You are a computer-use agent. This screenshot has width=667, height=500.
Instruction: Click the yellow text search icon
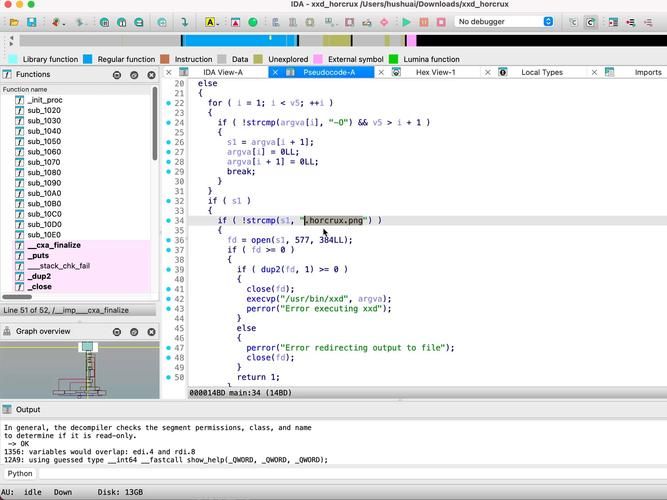tap(210, 22)
